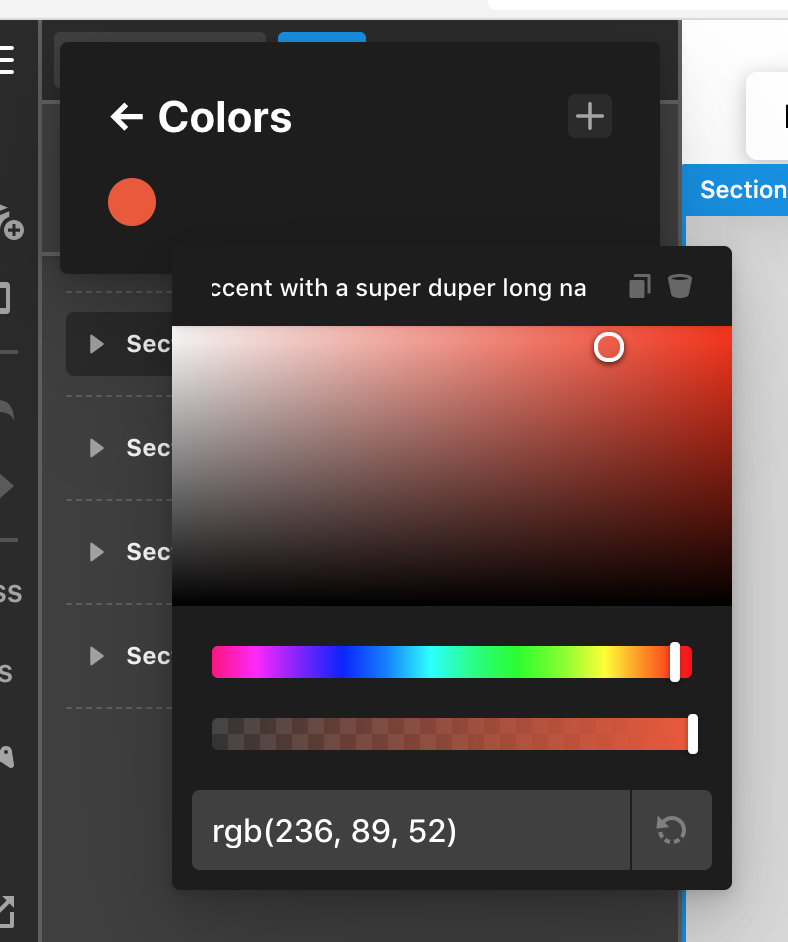Select the orange-red color swatch under Colors
This screenshot has width=788, height=942.
(x=132, y=202)
